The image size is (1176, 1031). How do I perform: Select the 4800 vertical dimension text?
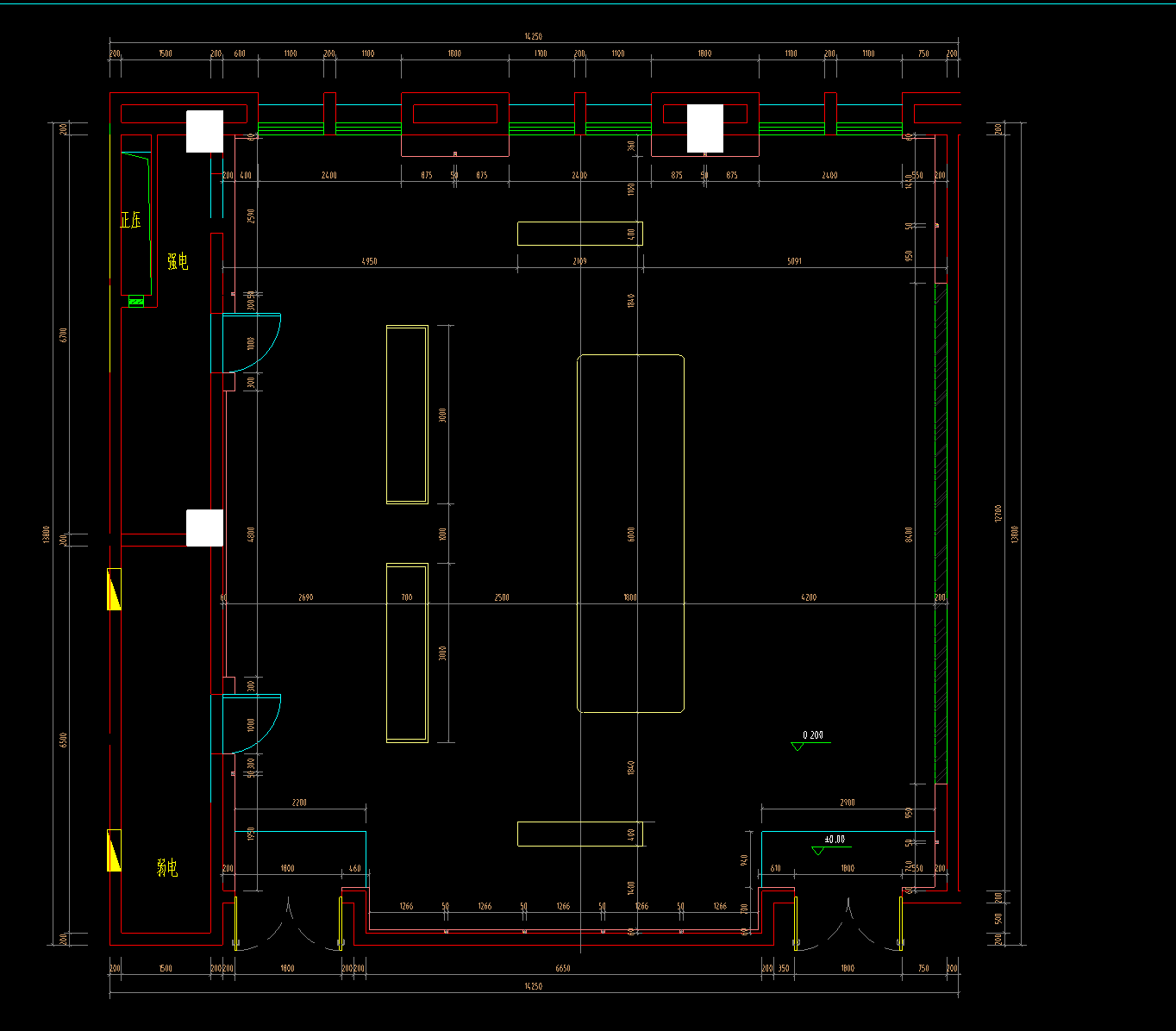[x=251, y=534]
